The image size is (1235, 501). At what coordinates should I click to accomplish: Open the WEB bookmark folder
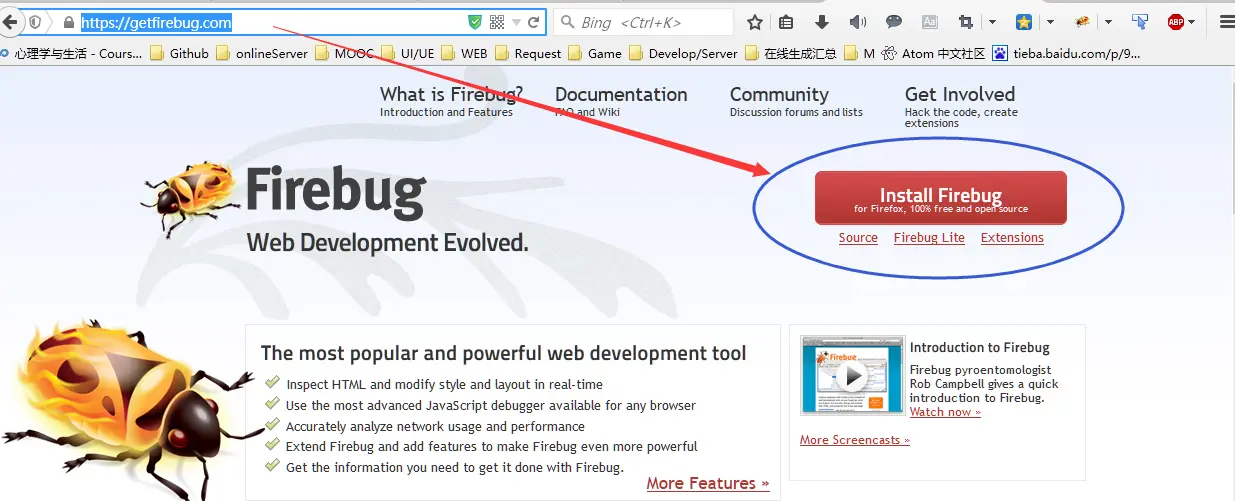[x=464, y=53]
